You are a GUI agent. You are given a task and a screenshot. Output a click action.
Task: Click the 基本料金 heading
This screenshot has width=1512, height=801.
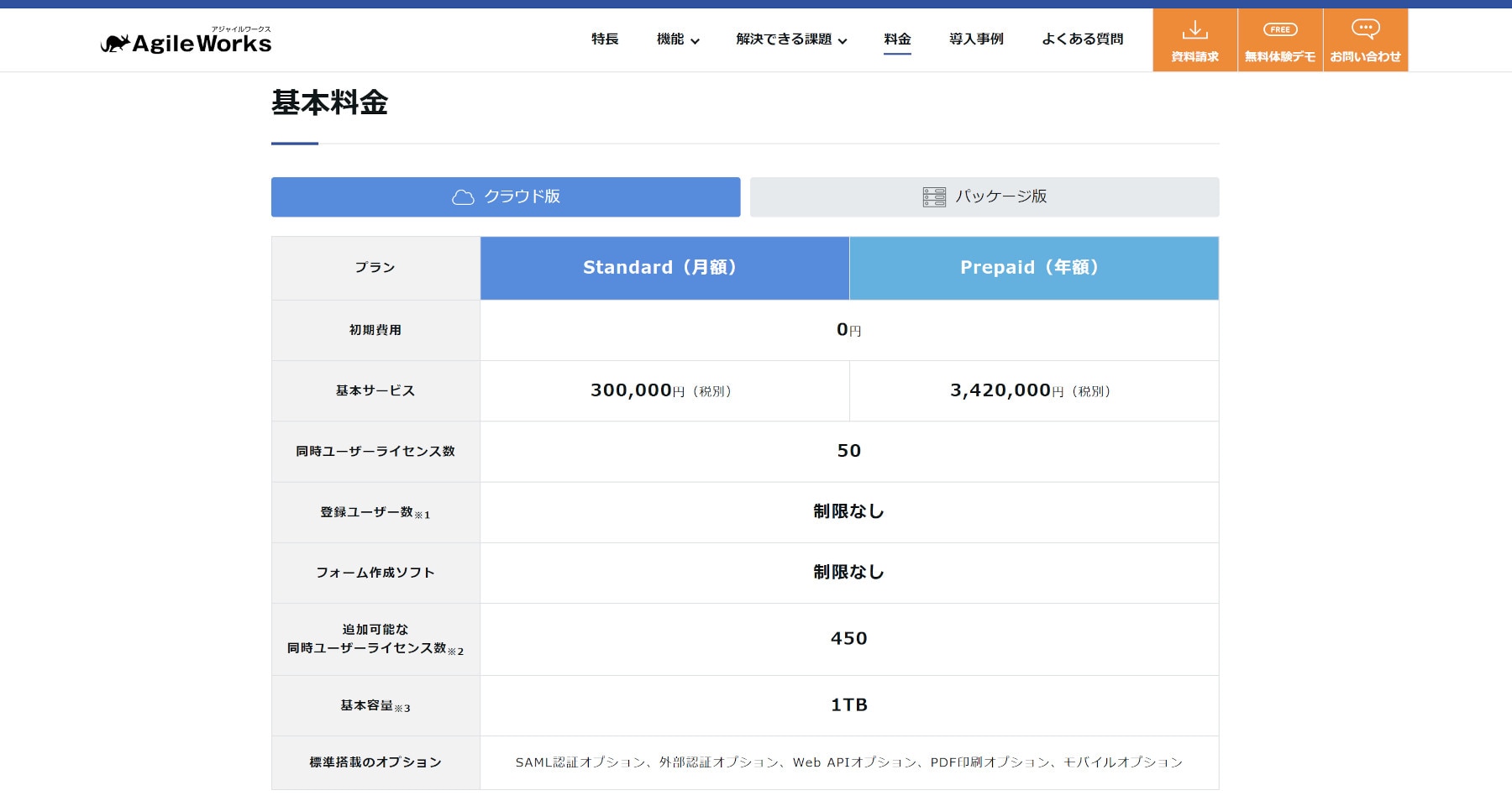click(x=329, y=102)
